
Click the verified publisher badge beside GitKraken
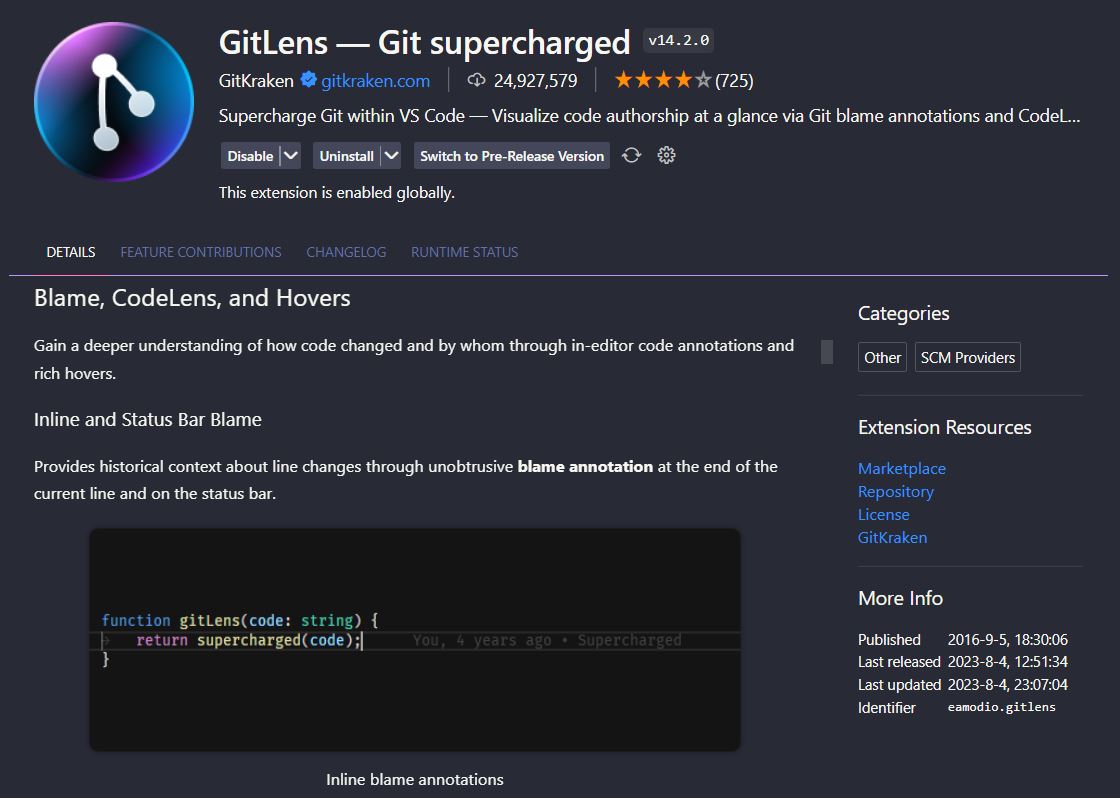coord(307,81)
